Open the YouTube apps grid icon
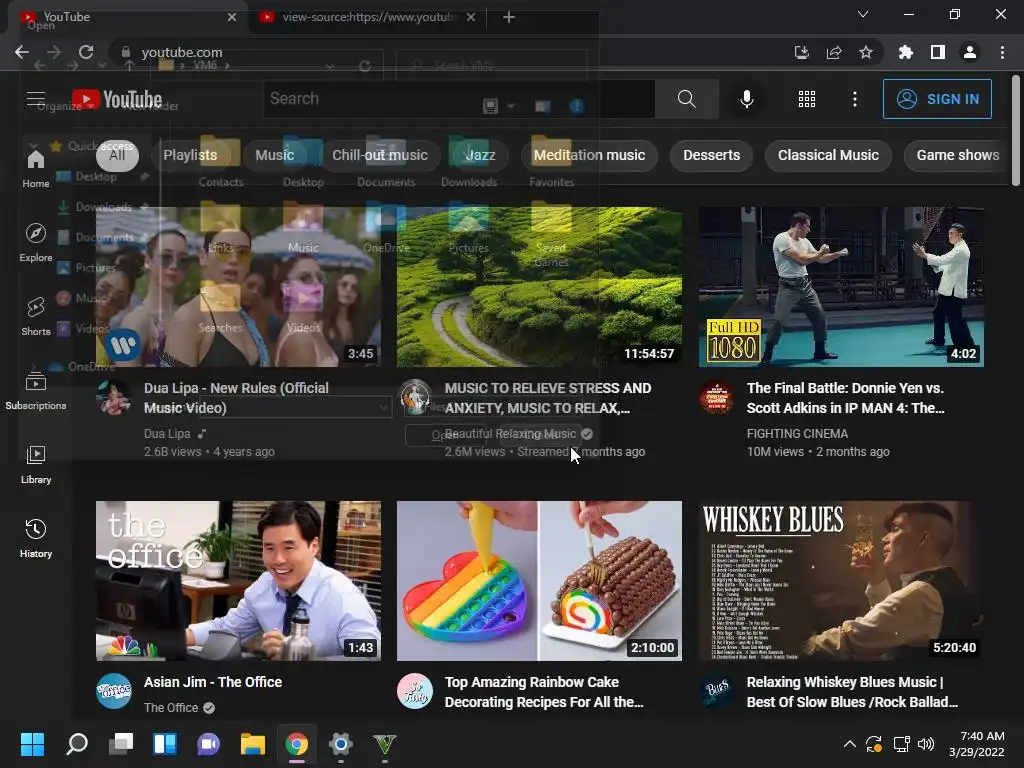The width and height of the screenshot is (1024, 768). [807, 99]
